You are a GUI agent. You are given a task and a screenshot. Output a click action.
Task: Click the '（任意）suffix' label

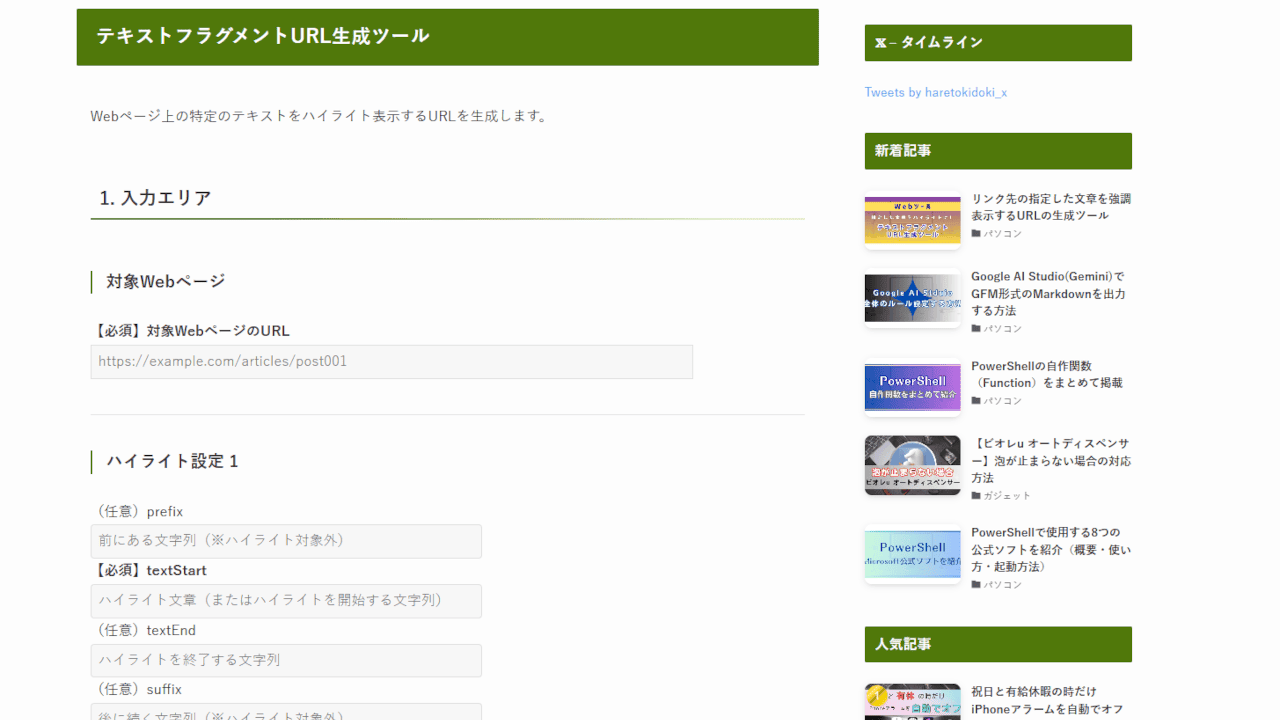click(136, 690)
